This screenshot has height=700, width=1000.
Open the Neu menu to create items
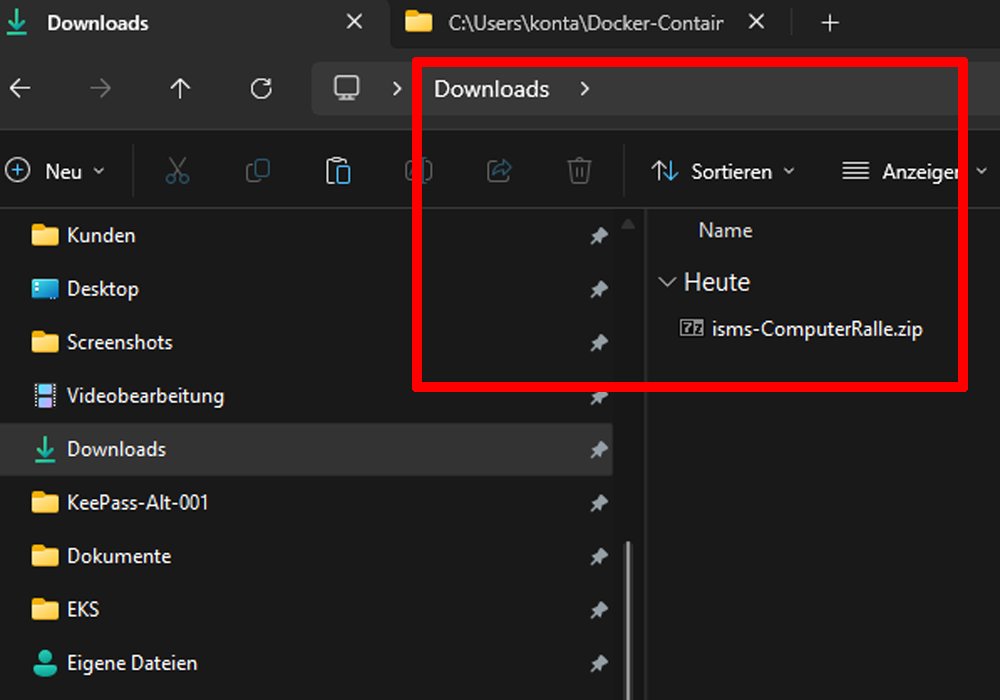coord(57,171)
